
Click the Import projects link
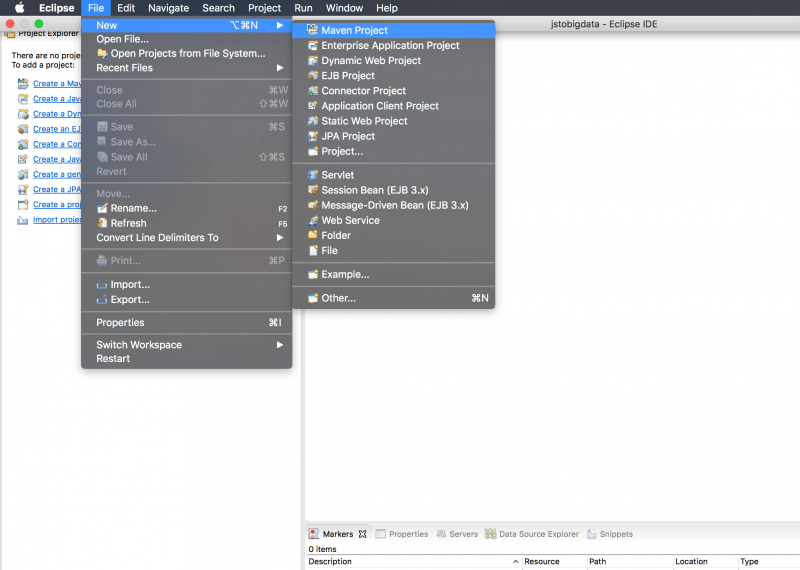click(57, 220)
